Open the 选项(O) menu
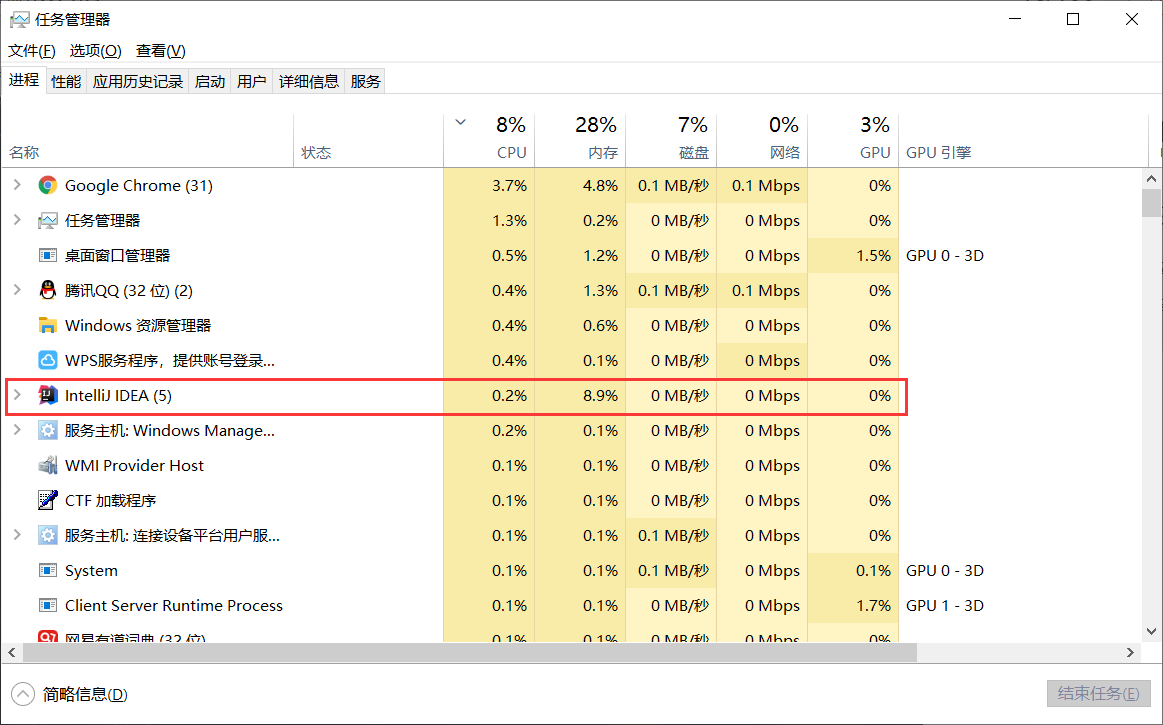The image size is (1163, 725). coord(96,50)
